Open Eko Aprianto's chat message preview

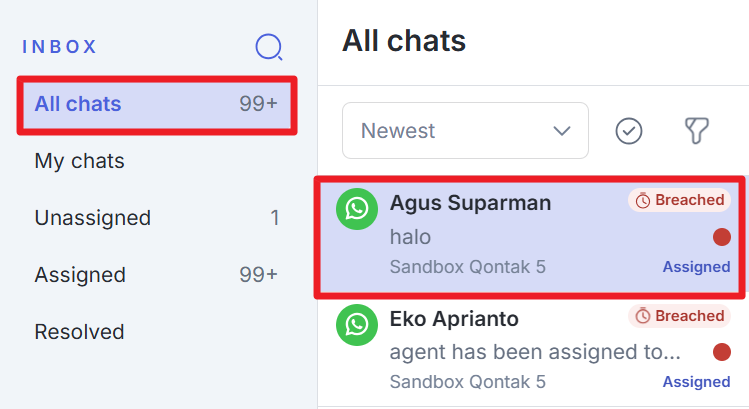click(x=535, y=353)
